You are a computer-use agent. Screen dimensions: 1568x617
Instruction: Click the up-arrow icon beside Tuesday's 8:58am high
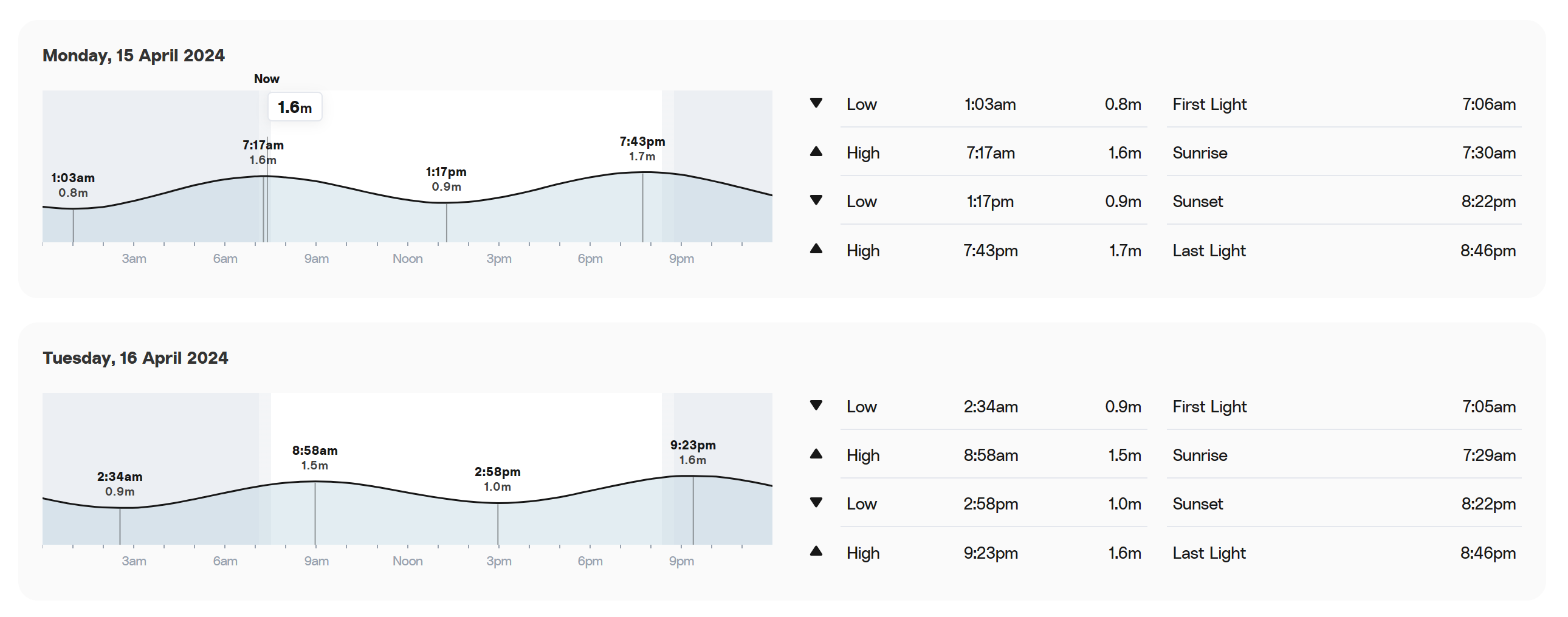(816, 454)
